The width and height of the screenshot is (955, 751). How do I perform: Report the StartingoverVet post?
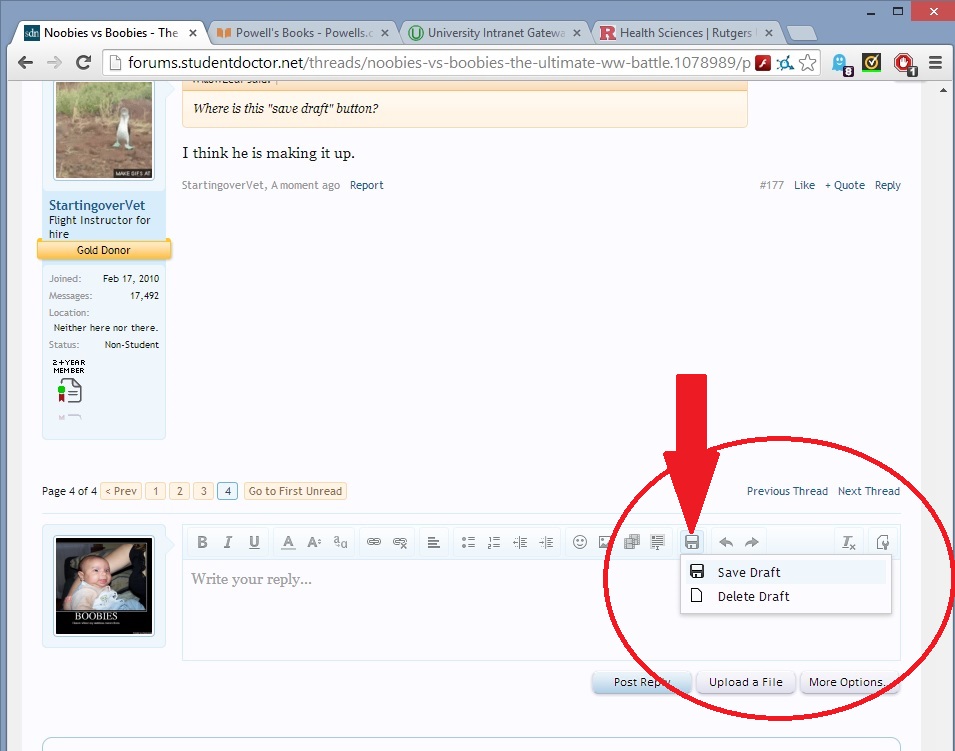click(367, 185)
